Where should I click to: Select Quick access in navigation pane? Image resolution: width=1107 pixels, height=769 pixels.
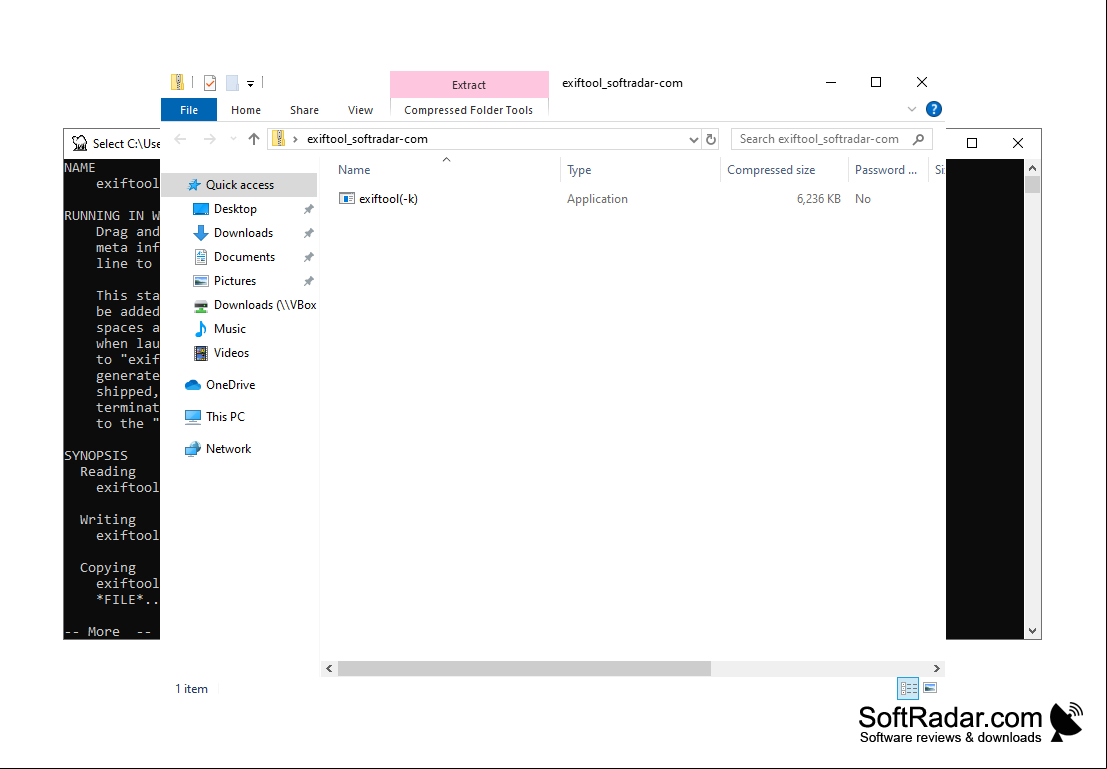pos(239,185)
